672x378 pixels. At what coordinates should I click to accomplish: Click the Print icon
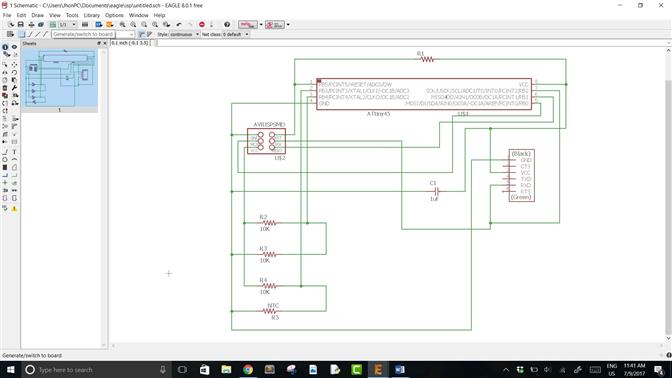point(31,24)
